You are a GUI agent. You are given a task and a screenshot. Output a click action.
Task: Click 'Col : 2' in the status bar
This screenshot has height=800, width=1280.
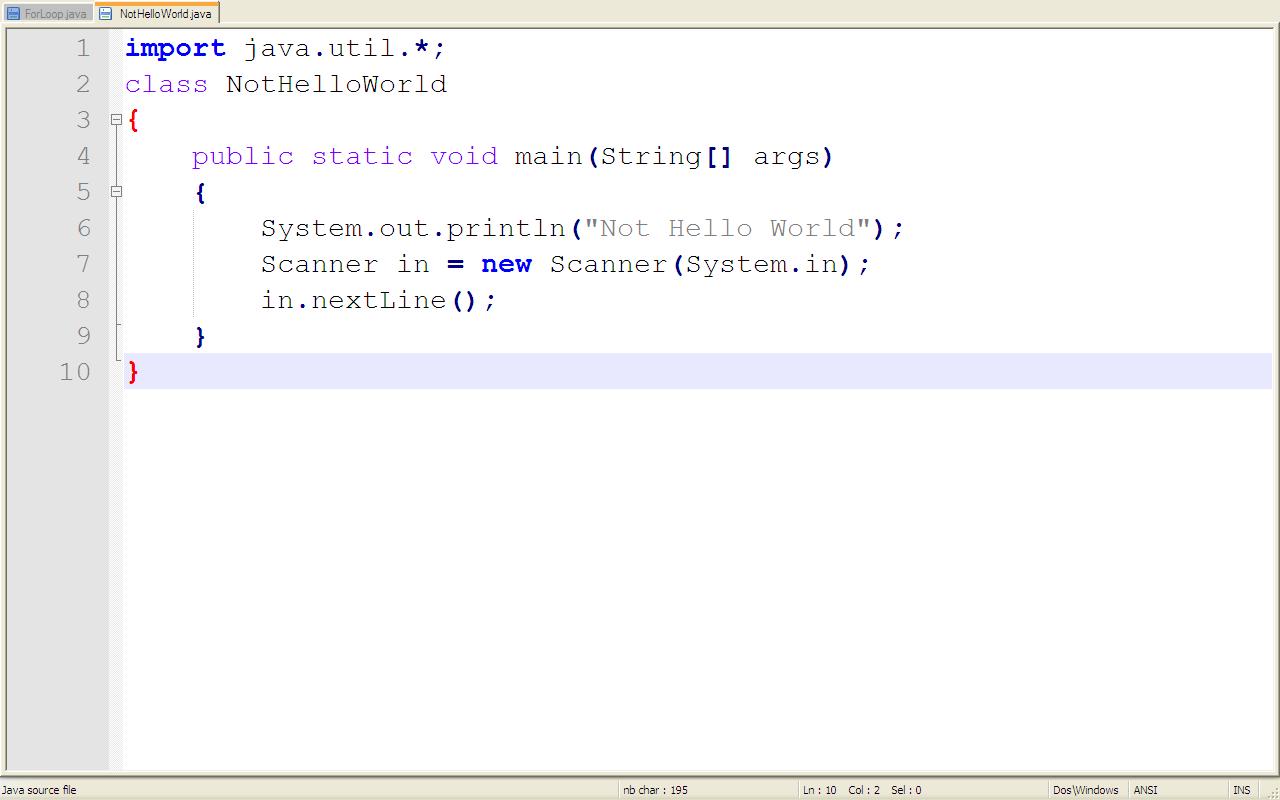point(864,790)
